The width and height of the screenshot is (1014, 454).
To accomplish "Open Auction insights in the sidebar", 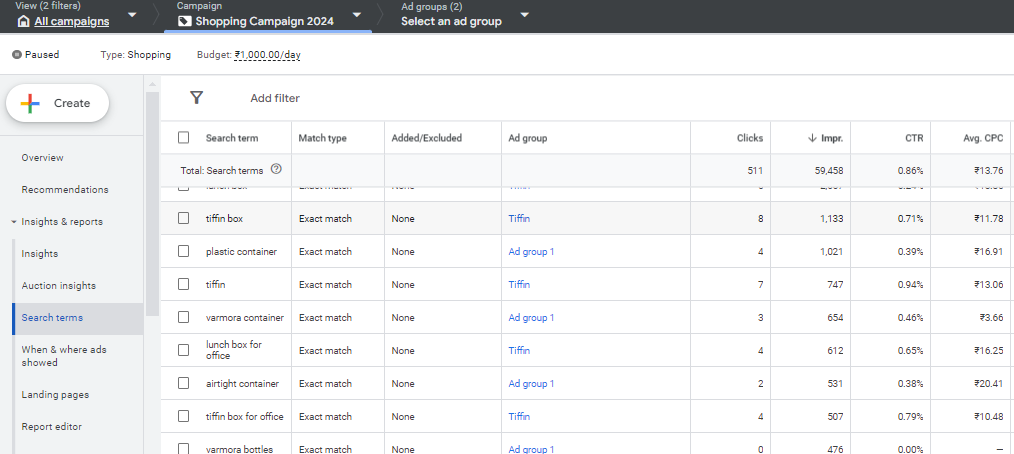I will click(x=59, y=286).
